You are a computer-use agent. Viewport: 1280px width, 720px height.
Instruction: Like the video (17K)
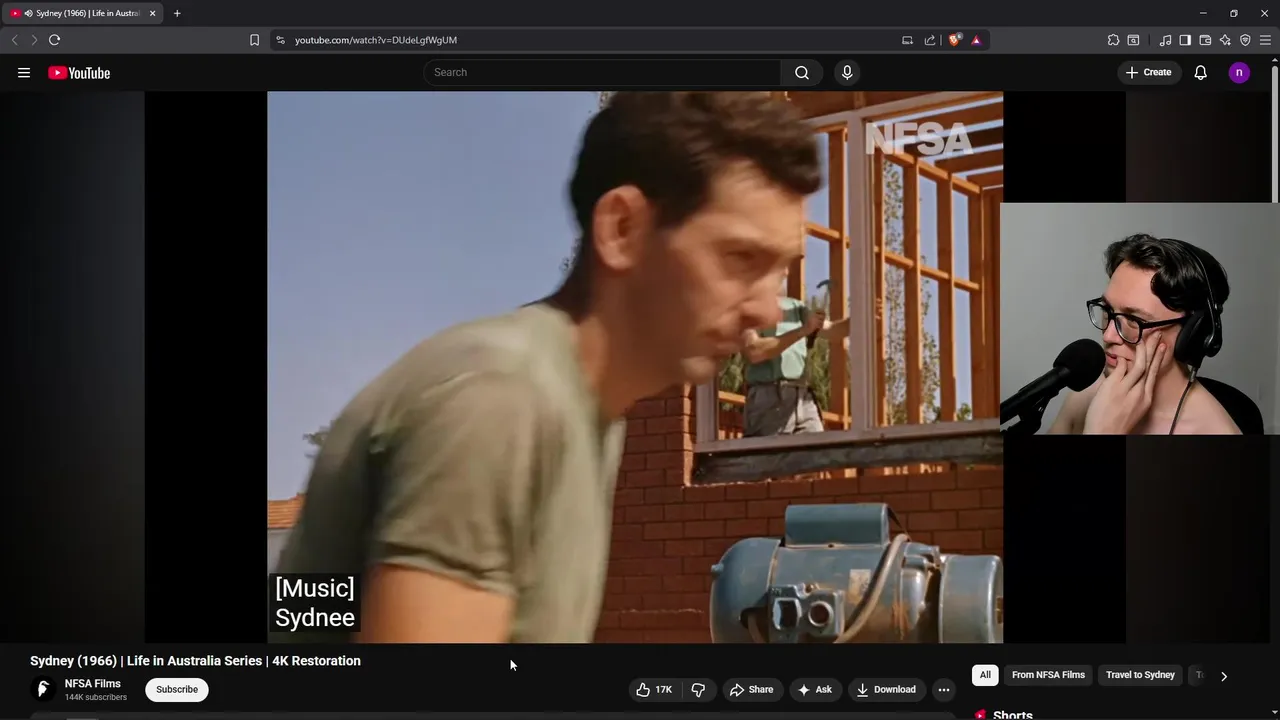654,689
